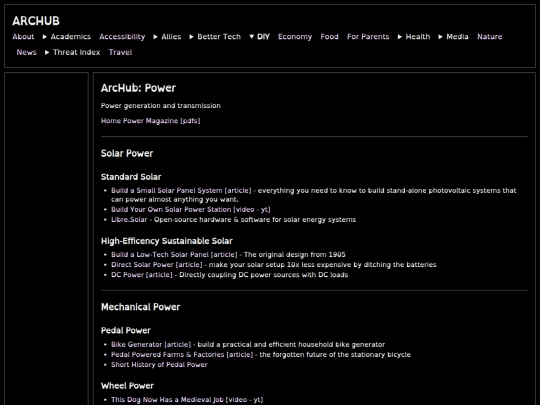Open the ARCHUB site title link
This screenshot has width=540, height=405.
[36, 21]
